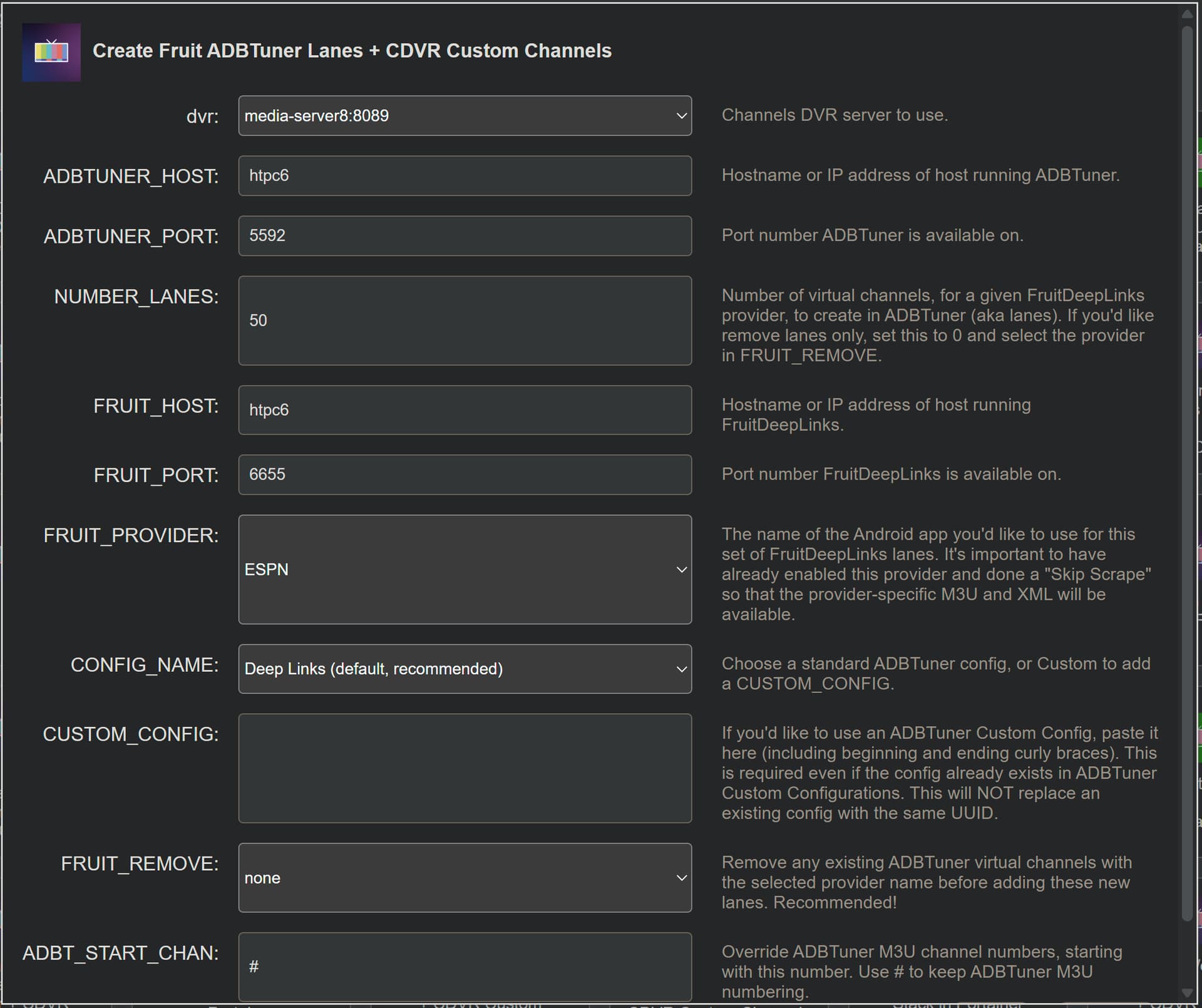Click the FRUIT_HOST input field
Screen dimensions: 1202x1008
tap(464, 410)
